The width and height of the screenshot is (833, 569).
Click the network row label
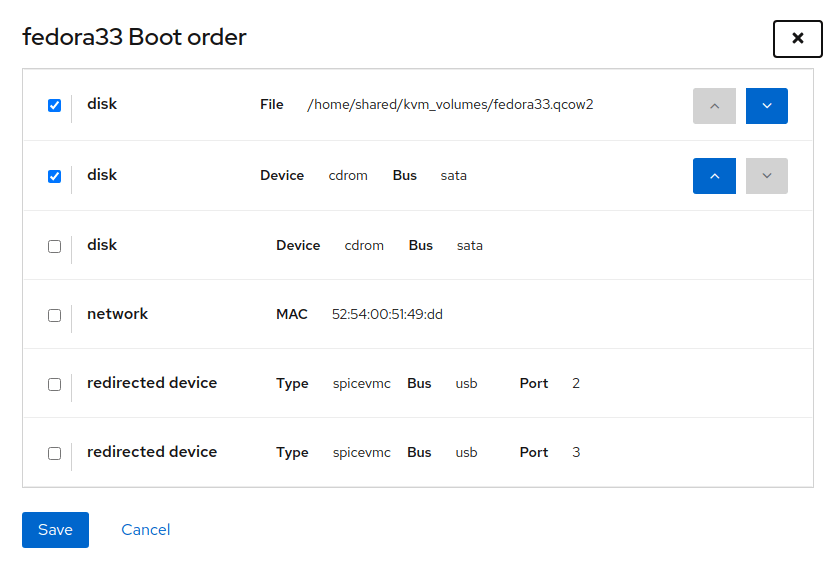point(117,314)
